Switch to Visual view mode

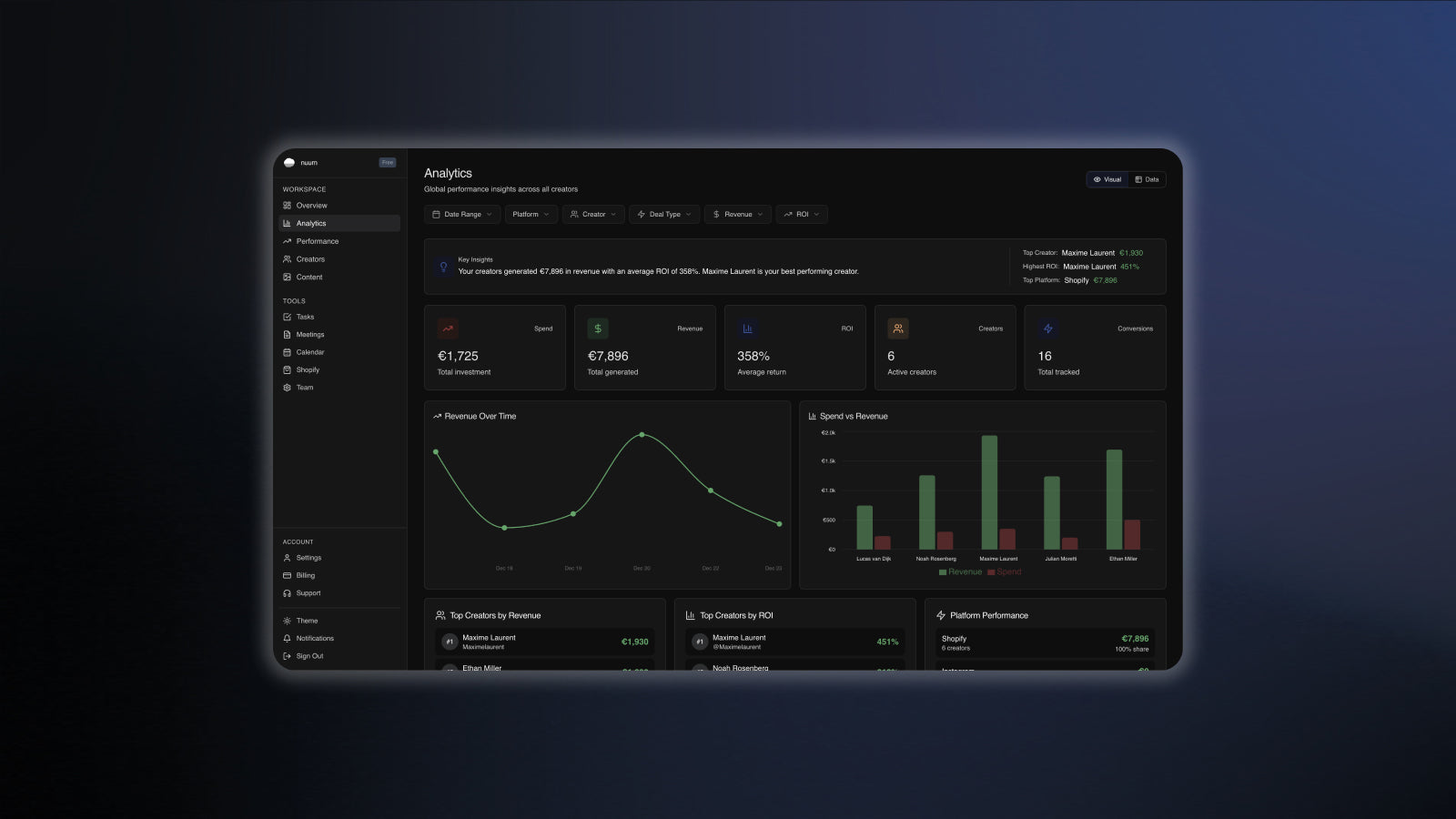click(x=1107, y=179)
